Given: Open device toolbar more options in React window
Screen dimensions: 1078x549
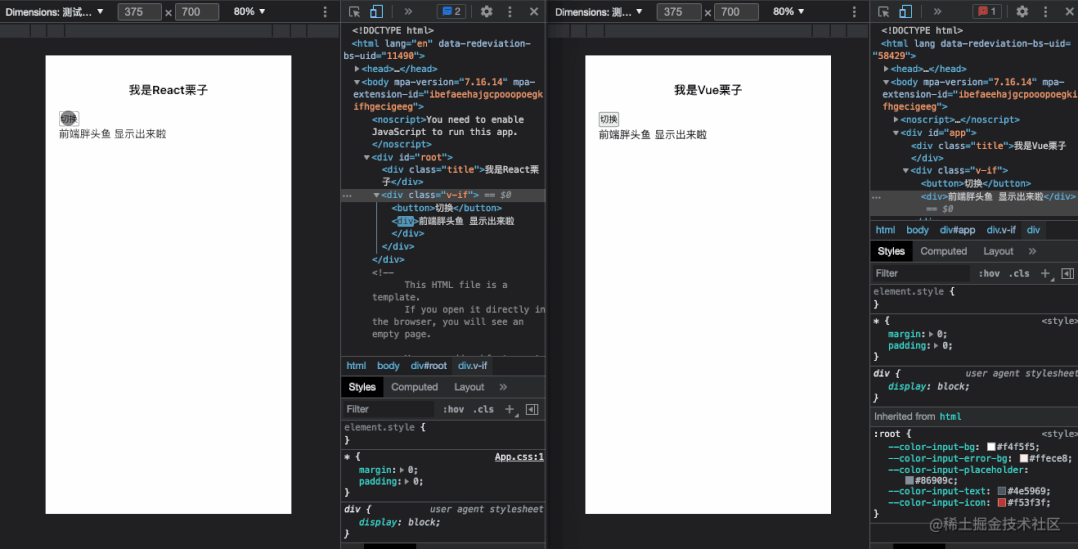Looking at the screenshot, I should [x=325, y=12].
